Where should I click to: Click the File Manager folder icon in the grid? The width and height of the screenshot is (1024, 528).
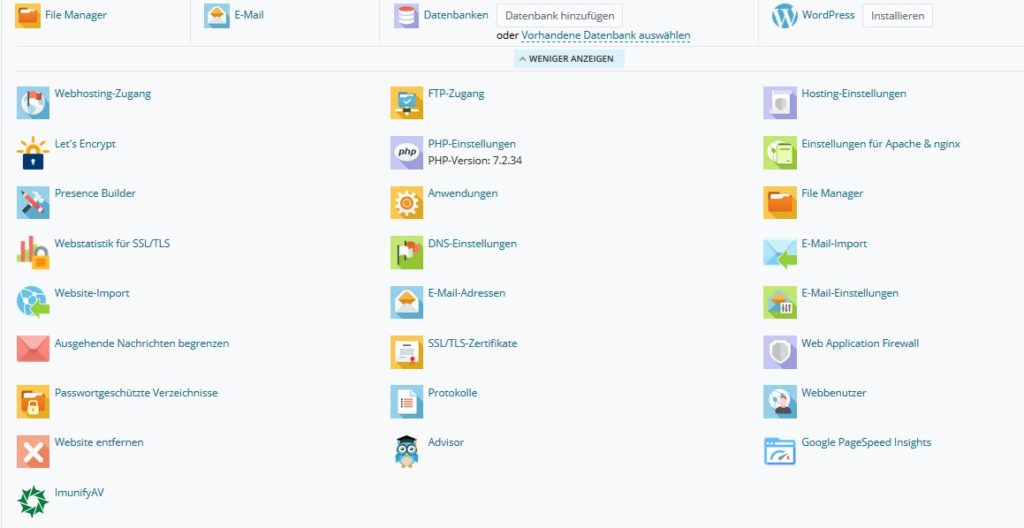(780, 203)
